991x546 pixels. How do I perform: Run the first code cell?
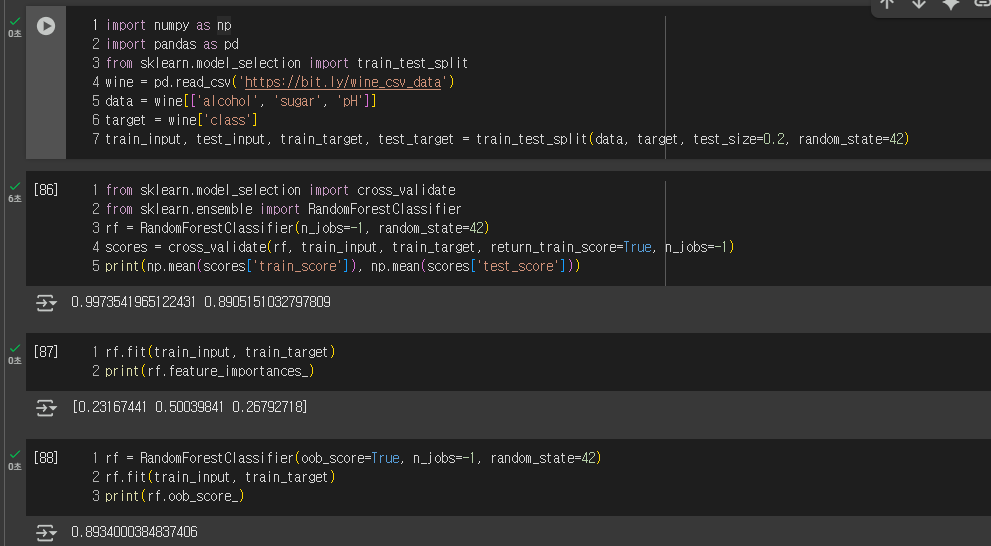pos(46,26)
